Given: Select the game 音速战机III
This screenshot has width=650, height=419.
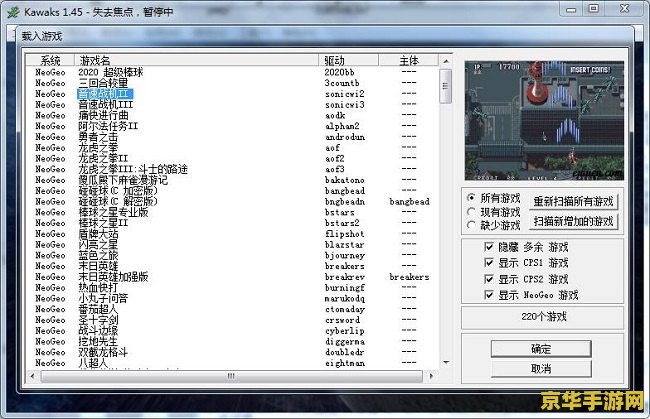Looking at the screenshot, I should [x=105, y=104].
